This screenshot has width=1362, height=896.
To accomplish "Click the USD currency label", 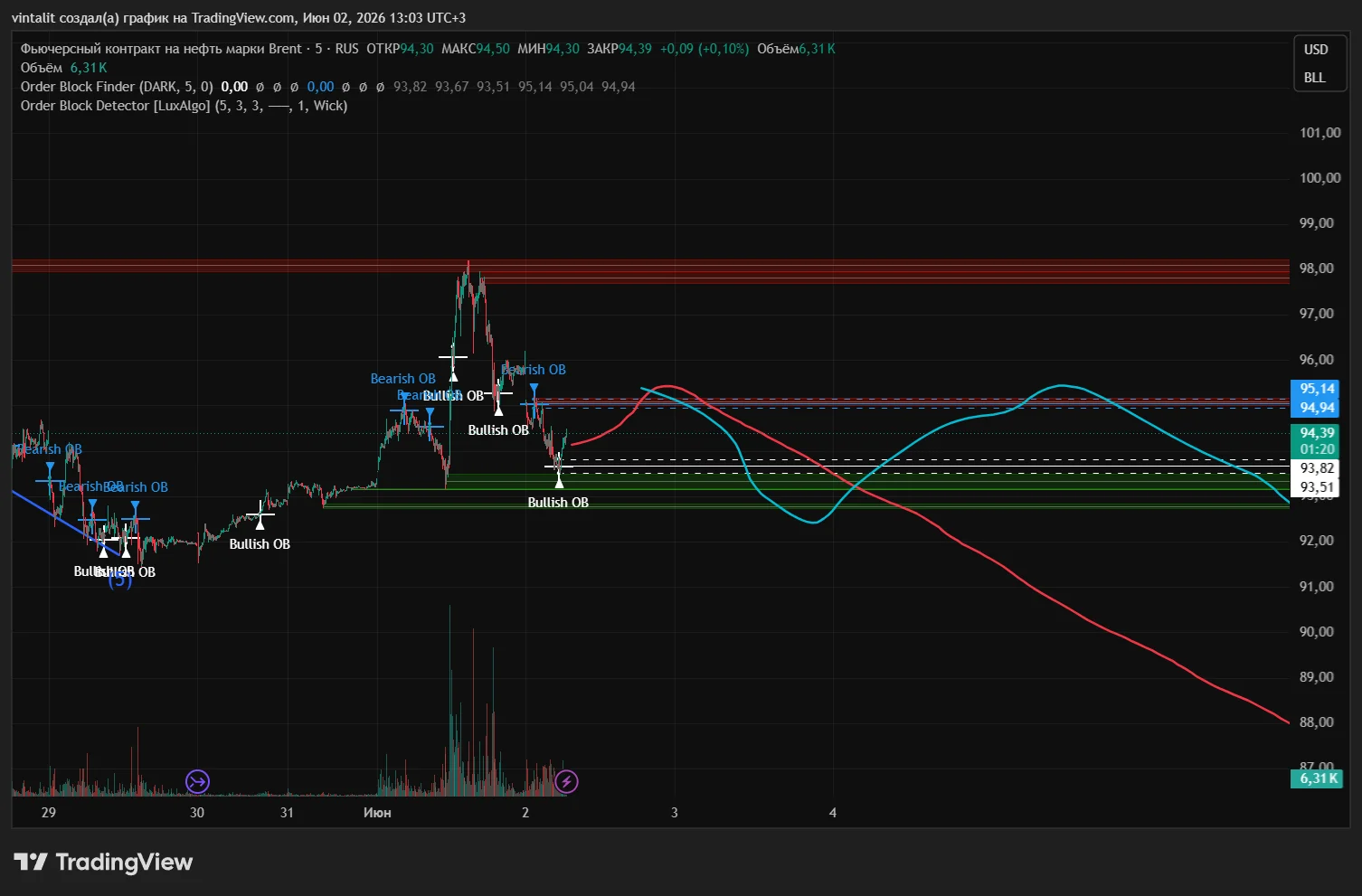I will 1316,50.
